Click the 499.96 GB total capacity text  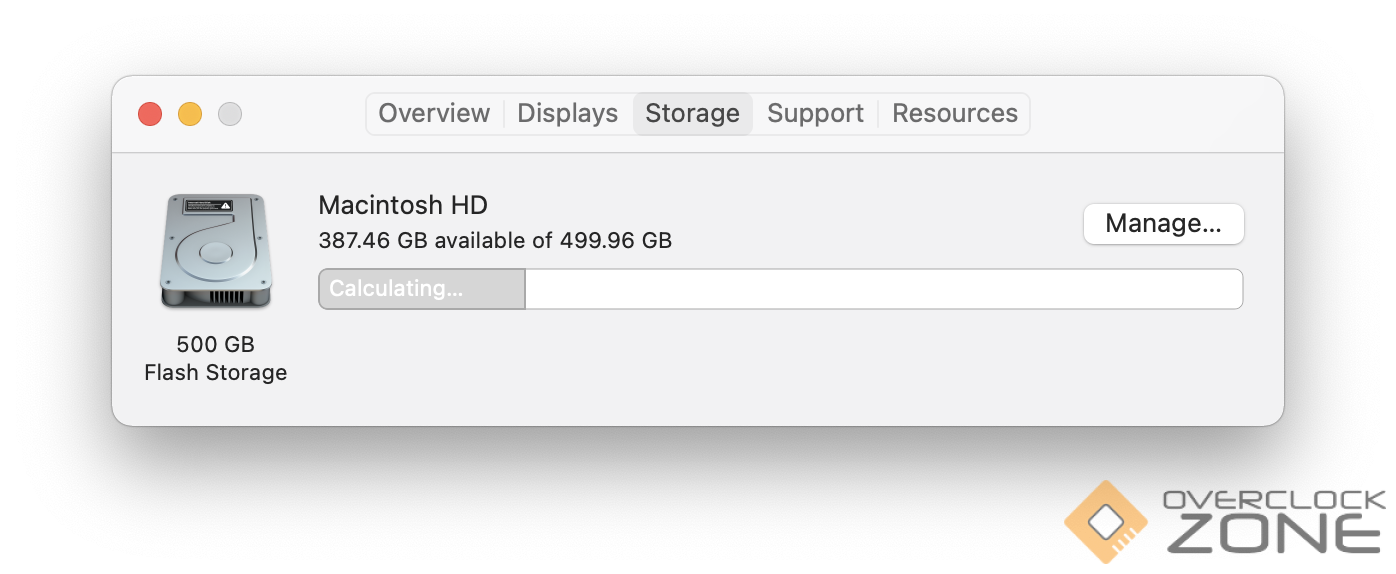(x=615, y=241)
